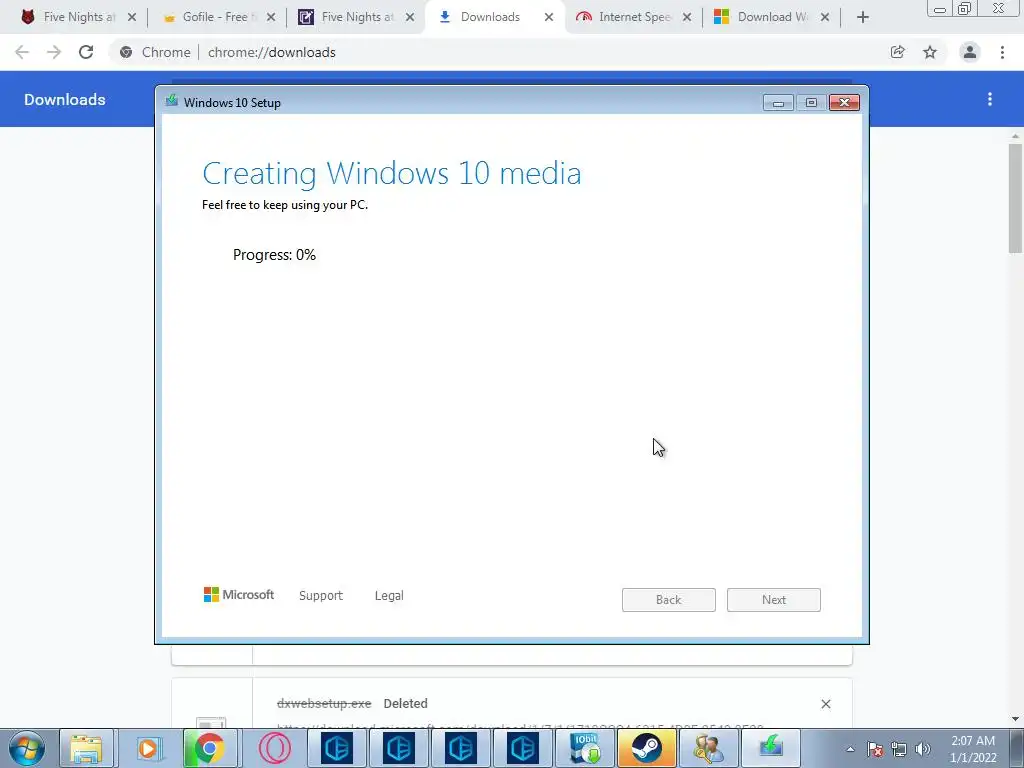Click Legal link in Windows 10 Setup

(389, 596)
